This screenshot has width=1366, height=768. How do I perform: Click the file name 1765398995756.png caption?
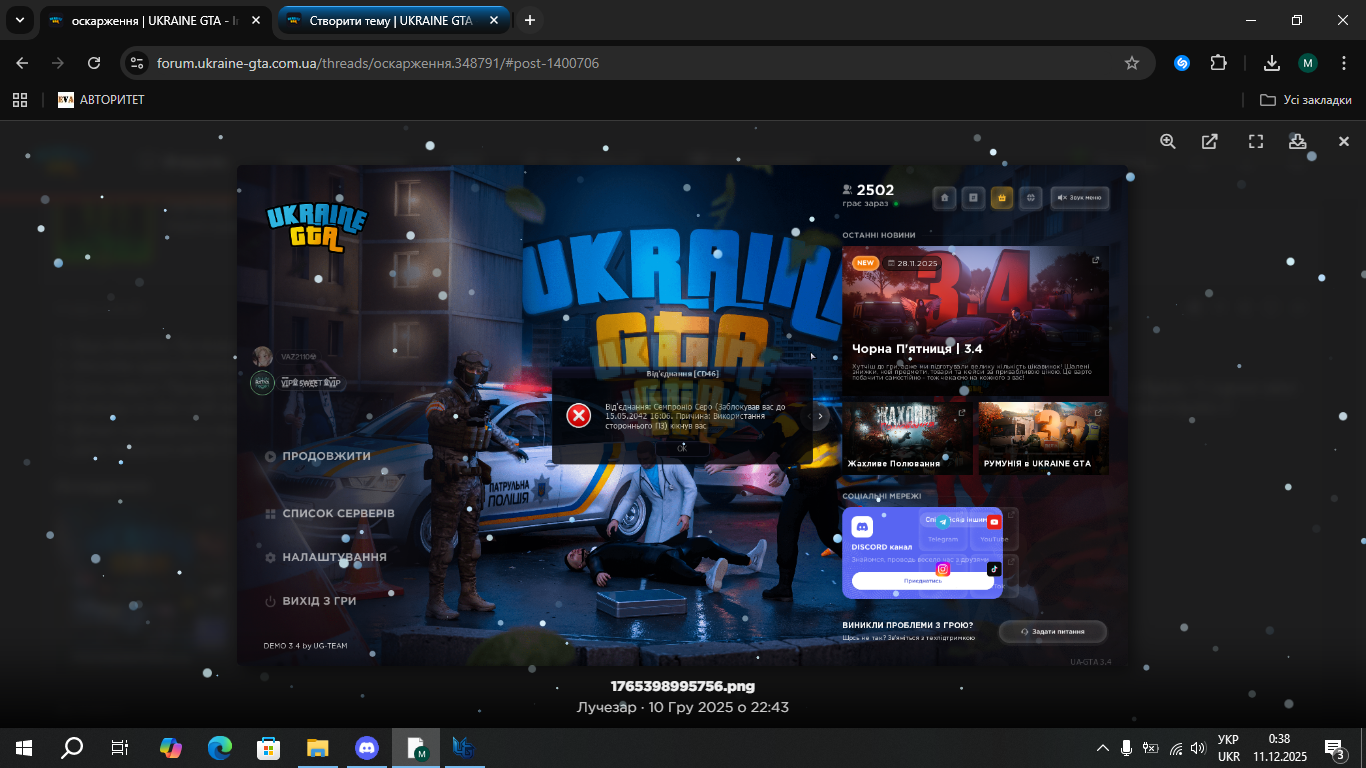point(683,687)
